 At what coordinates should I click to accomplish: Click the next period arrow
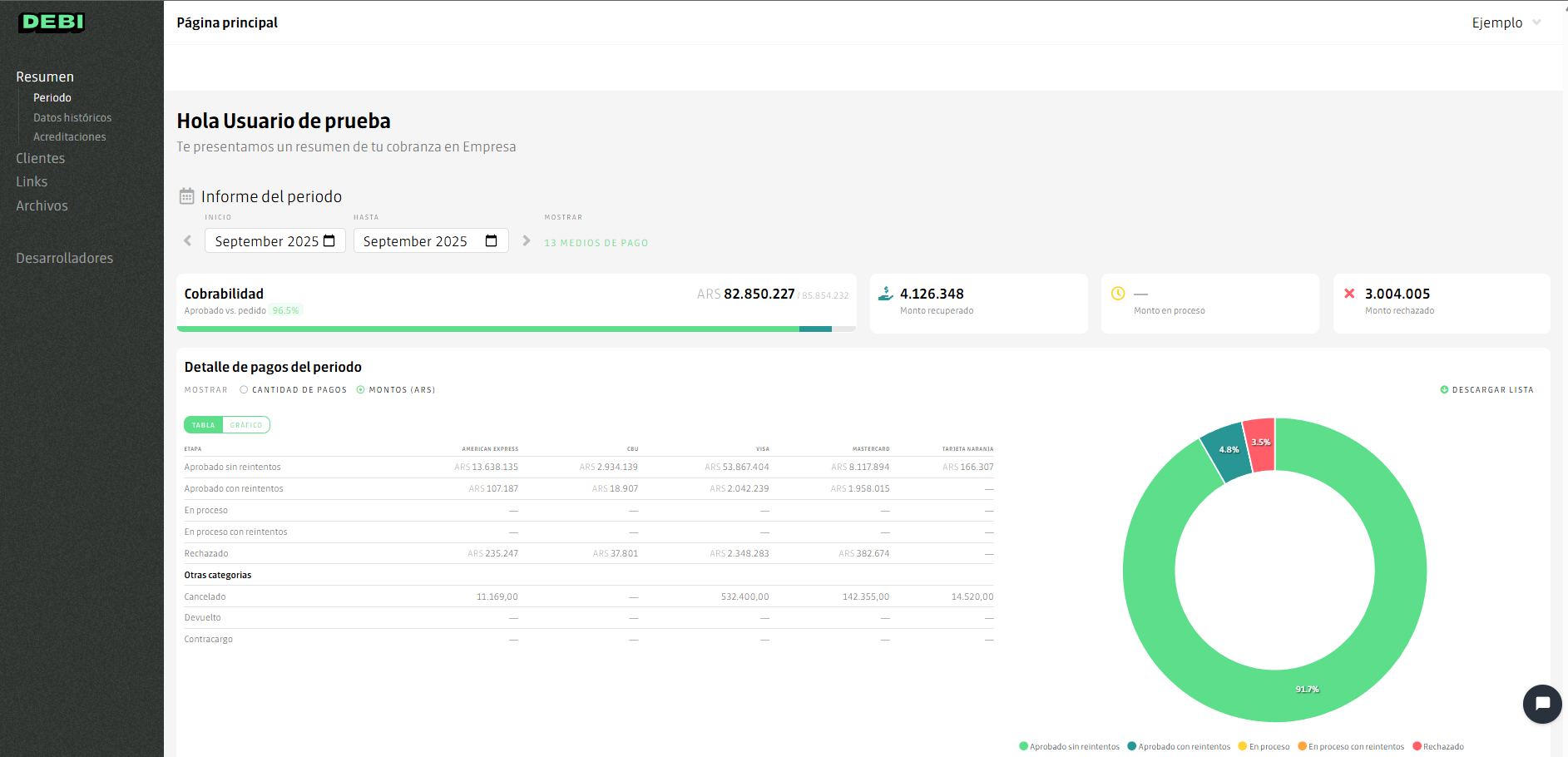tap(526, 240)
